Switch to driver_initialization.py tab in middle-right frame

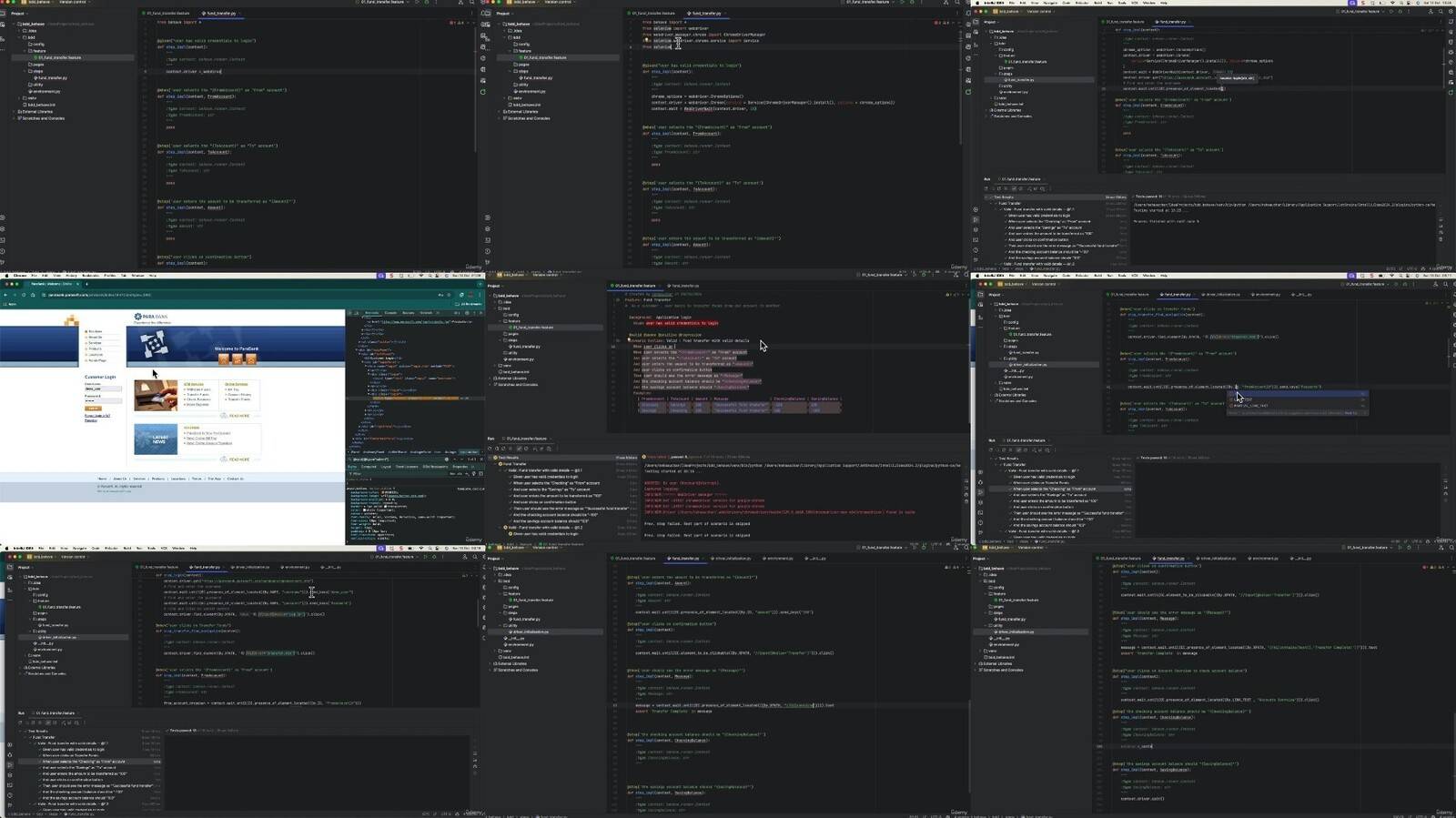pyautogui.click(x=1221, y=295)
